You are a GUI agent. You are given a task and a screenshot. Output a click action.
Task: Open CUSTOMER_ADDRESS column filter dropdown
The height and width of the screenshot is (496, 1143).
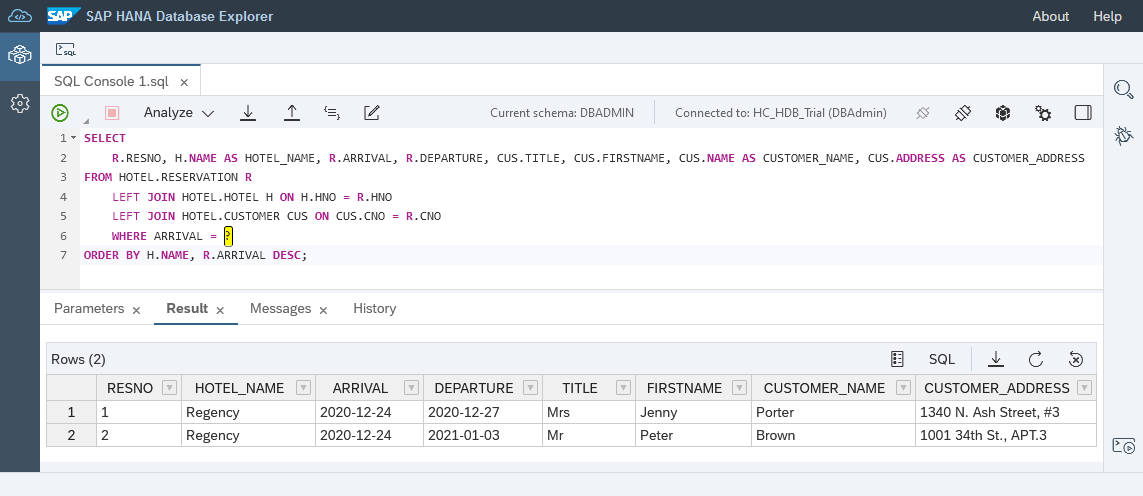coord(1085,388)
